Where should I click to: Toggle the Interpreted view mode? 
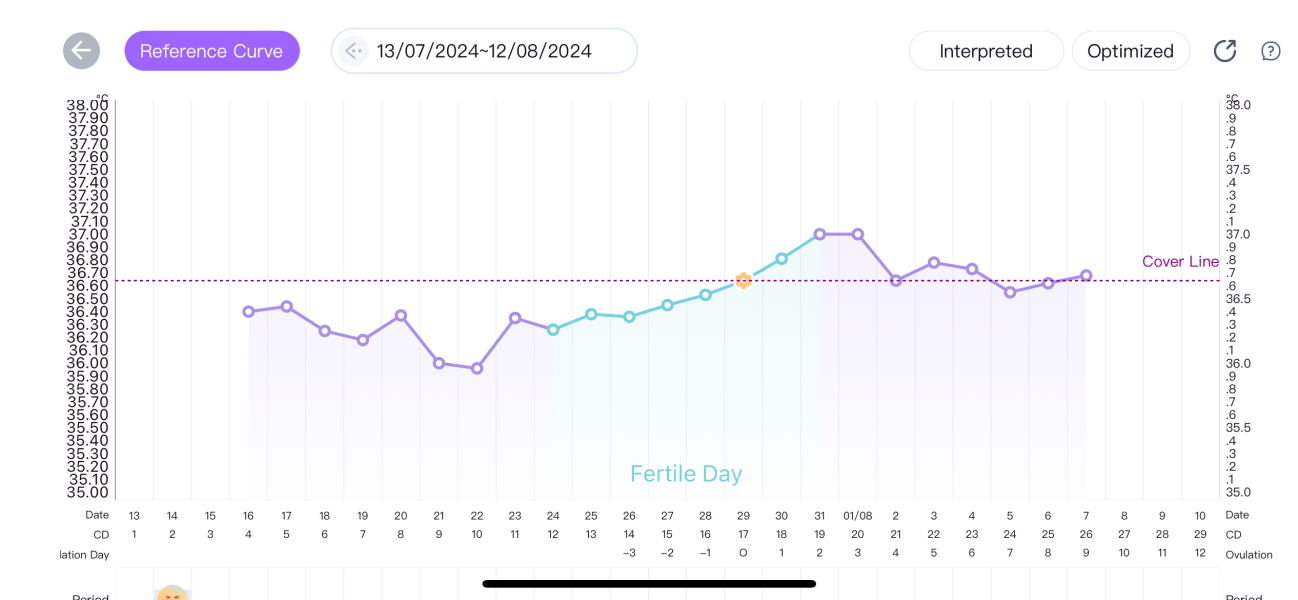point(986,50)
